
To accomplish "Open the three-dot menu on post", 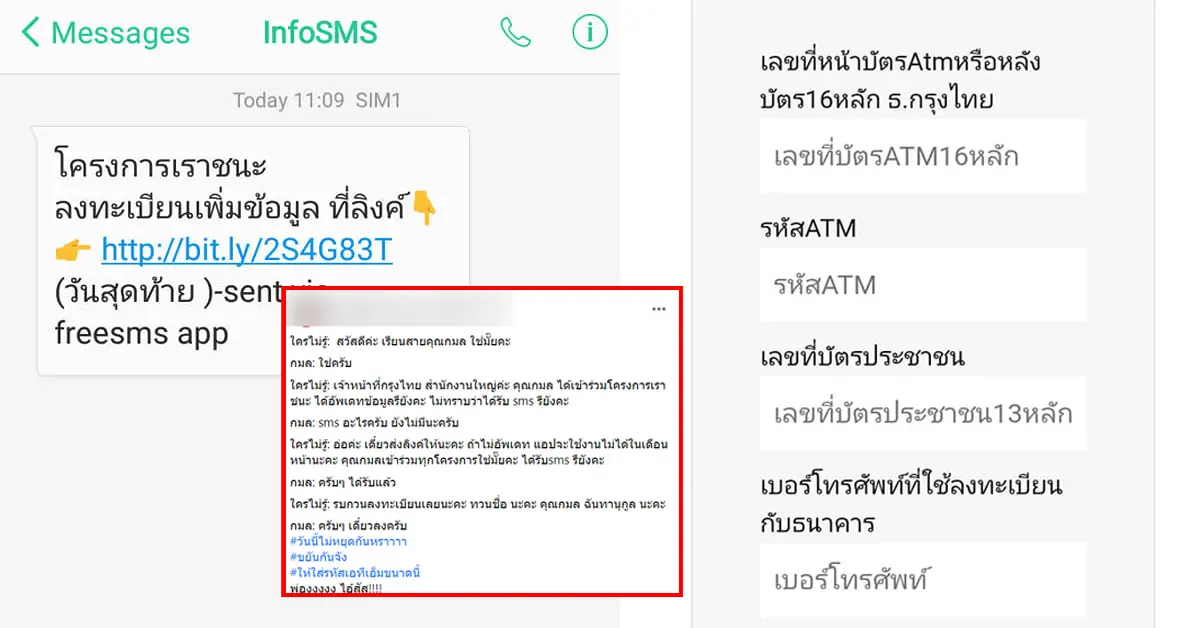I will pyautogui.click(x=658, y=309).
